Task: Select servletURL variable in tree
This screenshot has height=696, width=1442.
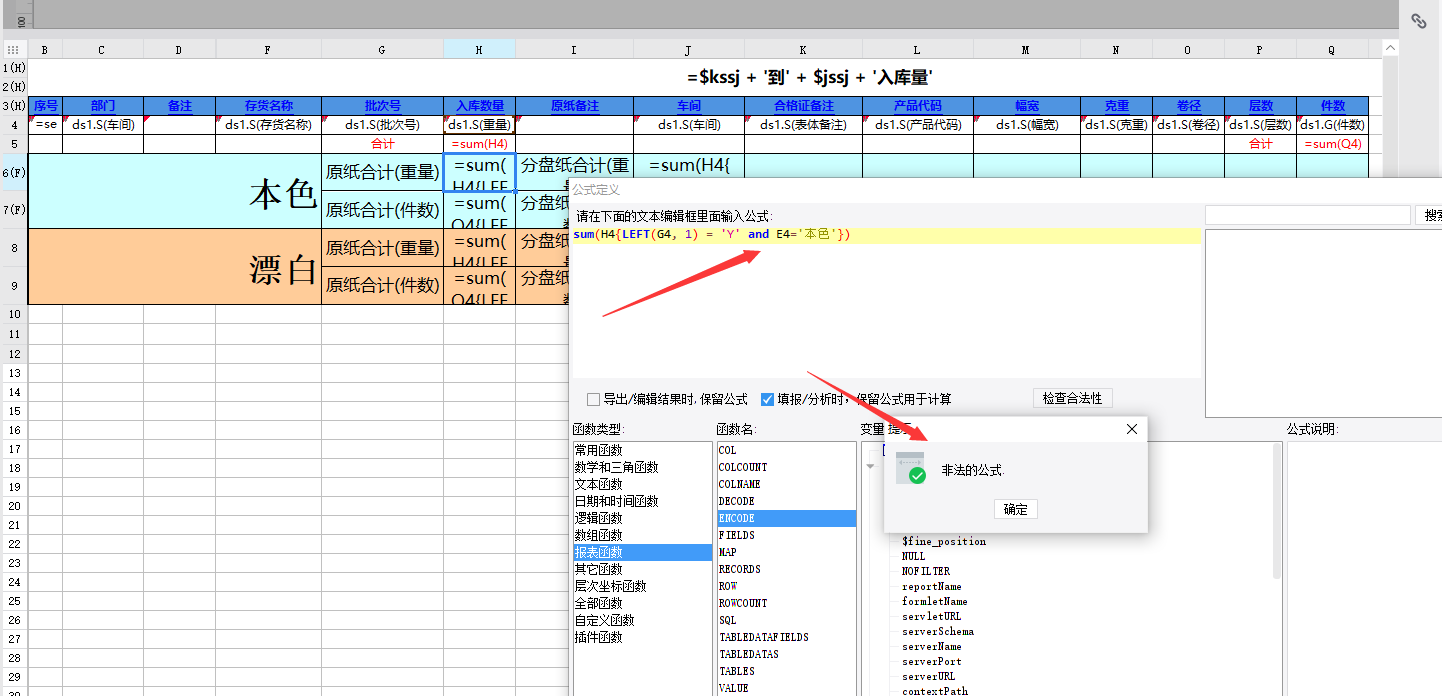Action: click(931, 616)
